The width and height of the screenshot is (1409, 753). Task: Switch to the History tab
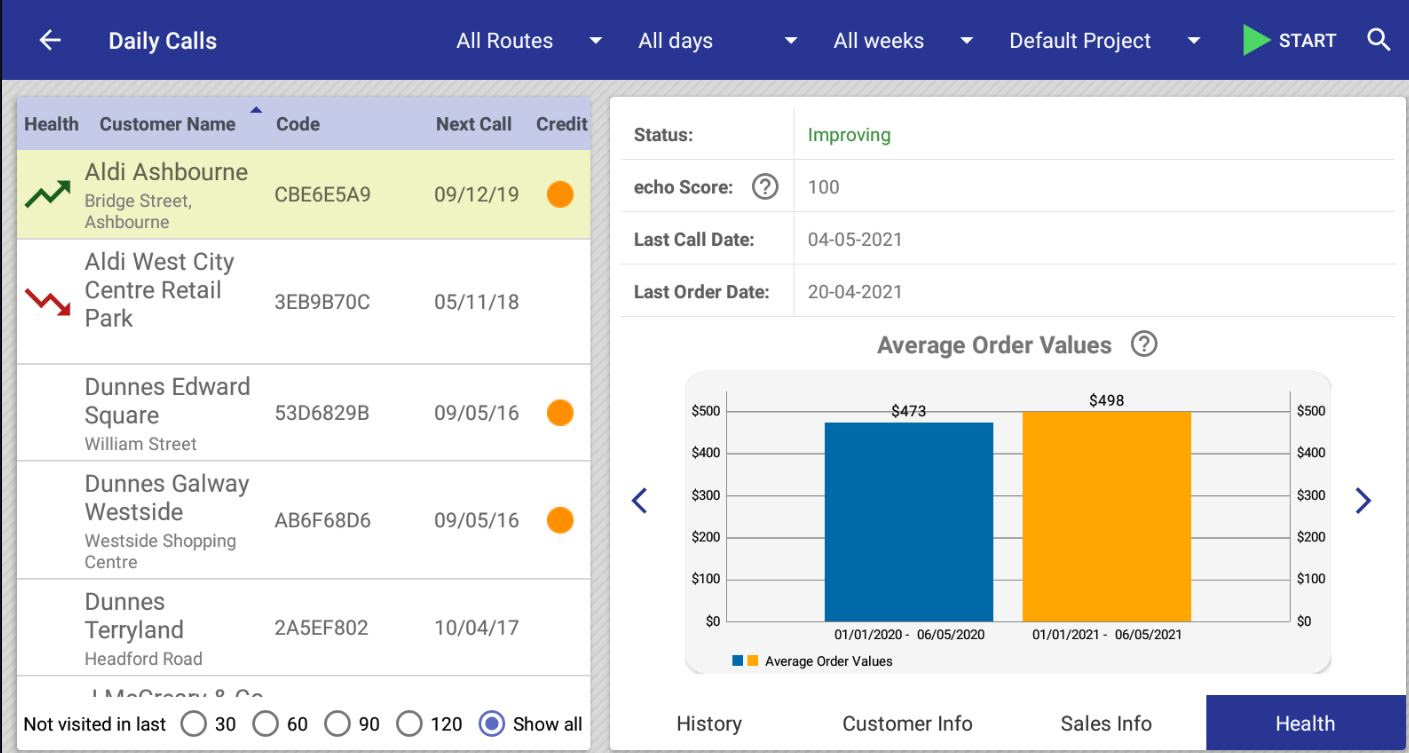click(709, 723)
